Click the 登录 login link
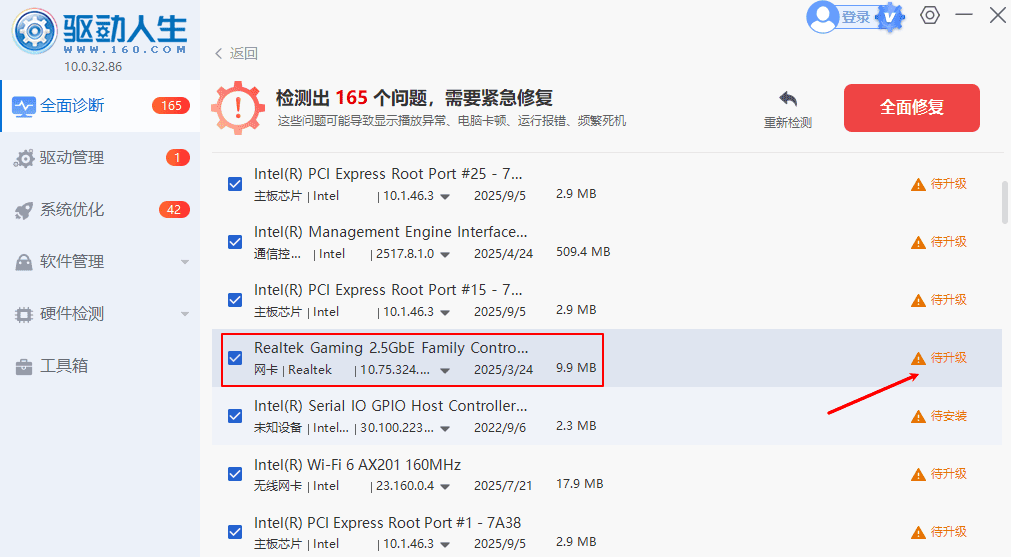Viewport: 1011px width, 557px height. pyautogui.click(x=856, y=17)
